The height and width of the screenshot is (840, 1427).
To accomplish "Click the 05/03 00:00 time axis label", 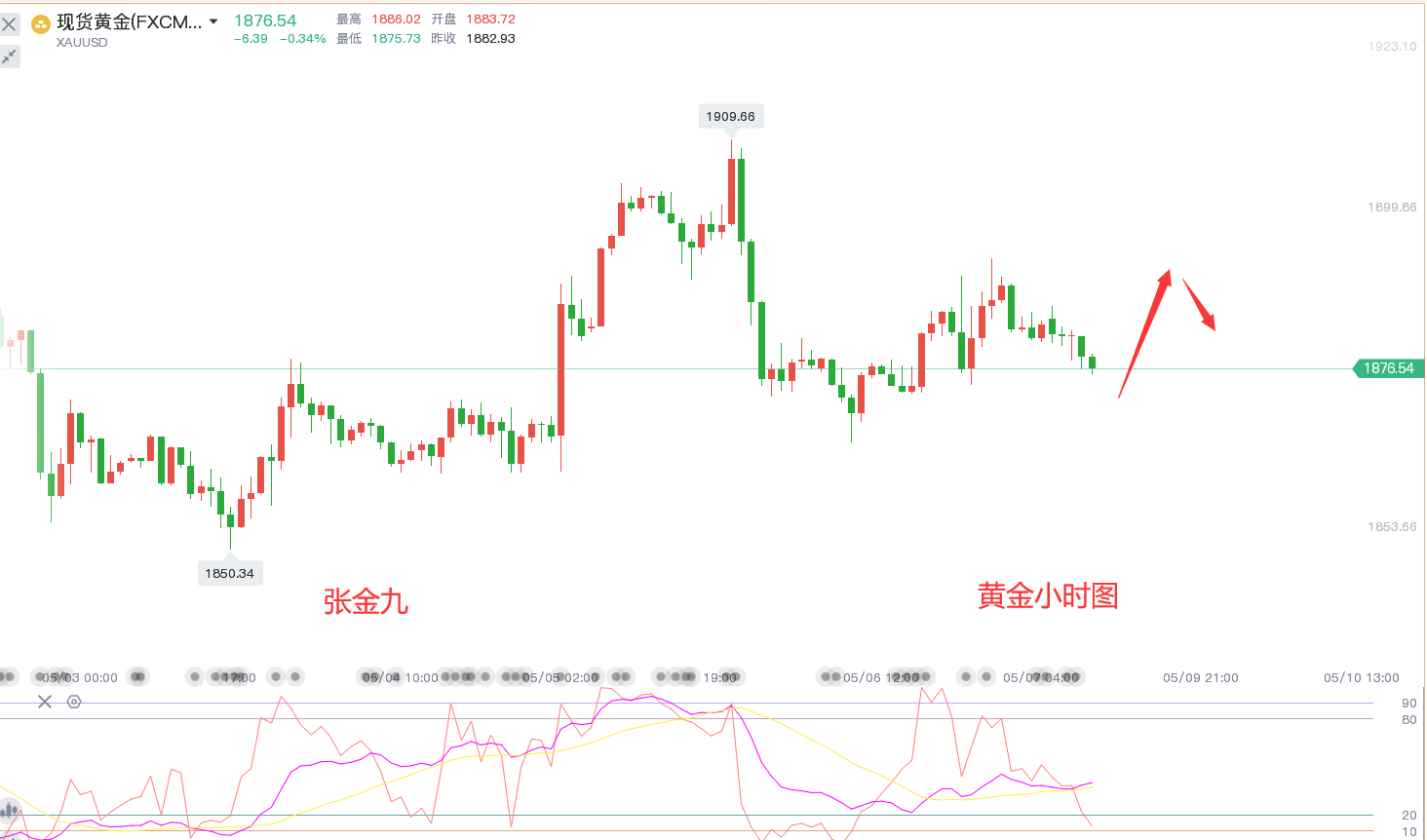I will tap(80, 677).
